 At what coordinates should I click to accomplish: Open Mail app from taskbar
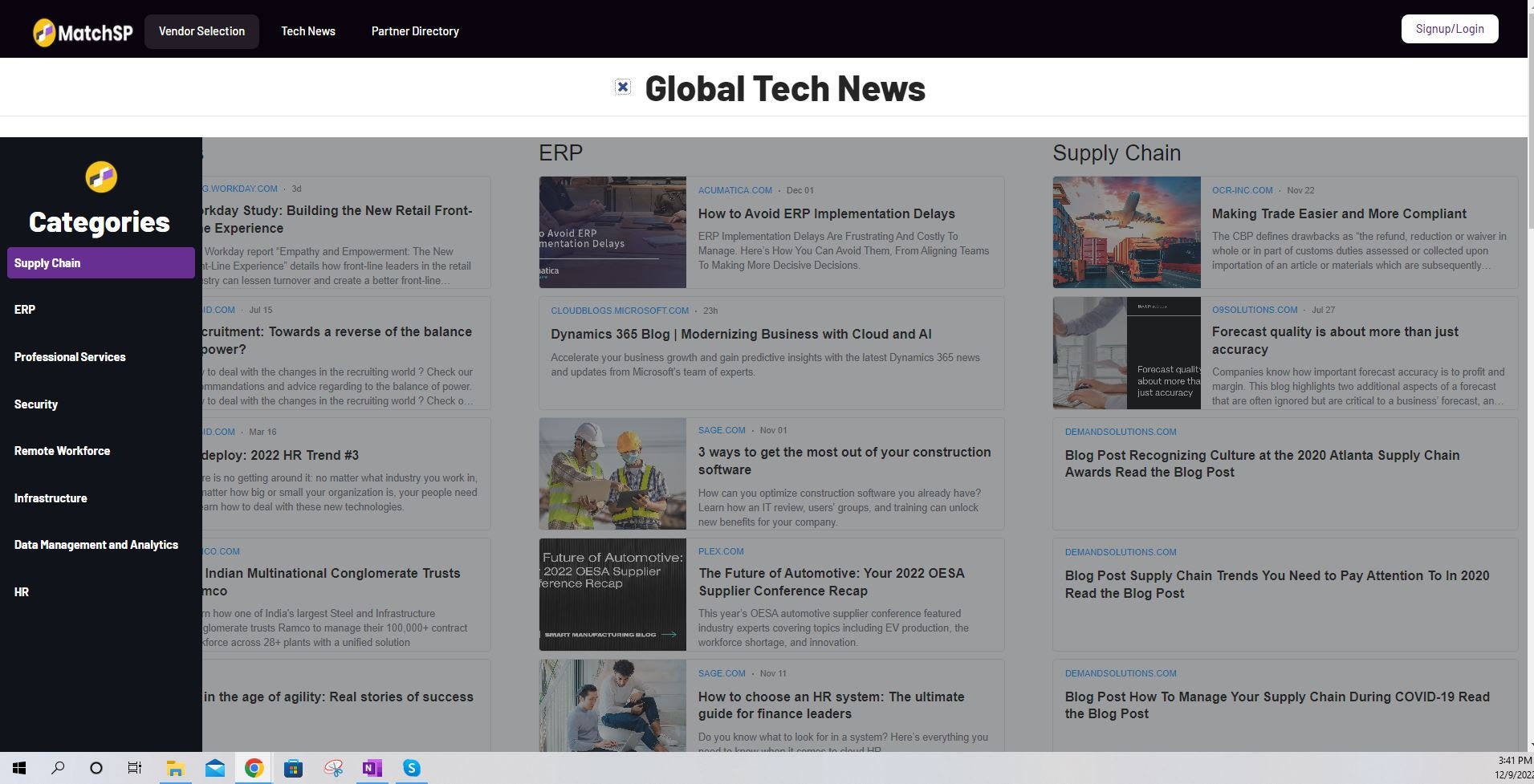tap(214, 768)
